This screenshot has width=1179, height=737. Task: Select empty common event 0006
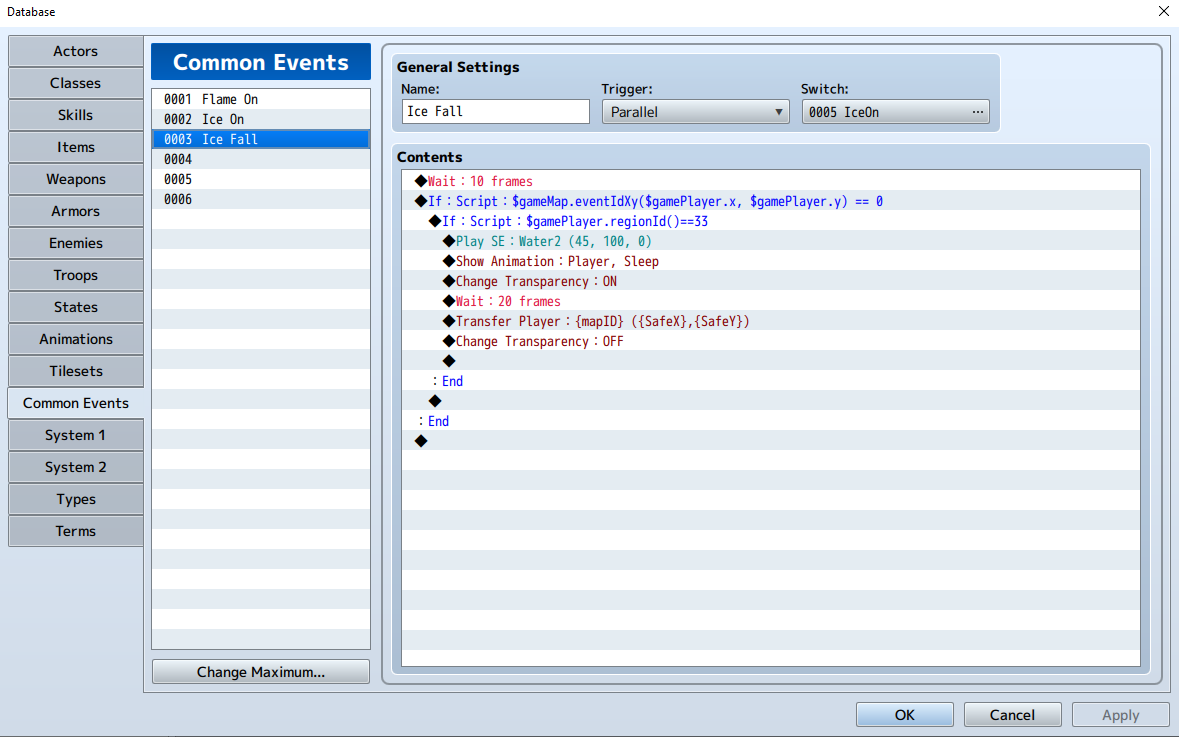(261, 199)
